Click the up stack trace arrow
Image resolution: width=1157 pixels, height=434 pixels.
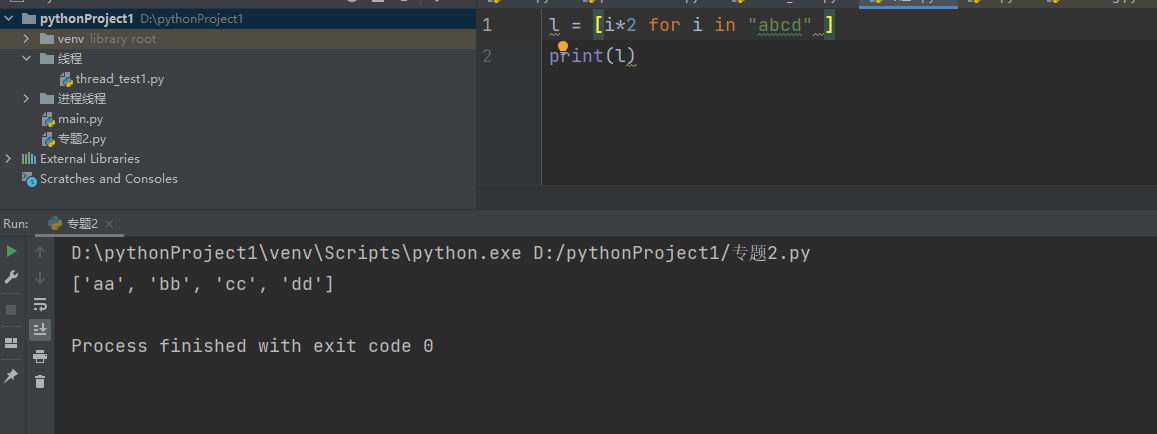tap(40, 252)
